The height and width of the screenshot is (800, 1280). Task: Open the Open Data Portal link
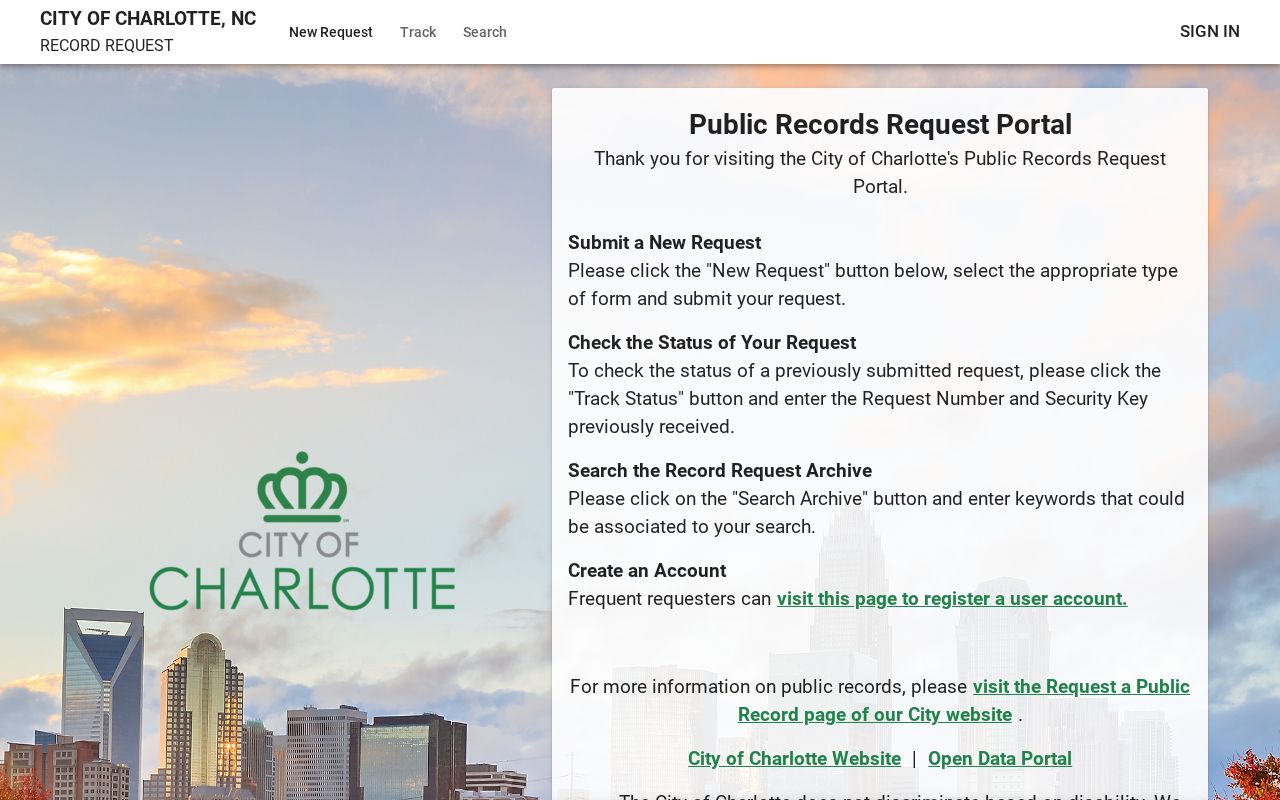click(x=1000, y=758)
